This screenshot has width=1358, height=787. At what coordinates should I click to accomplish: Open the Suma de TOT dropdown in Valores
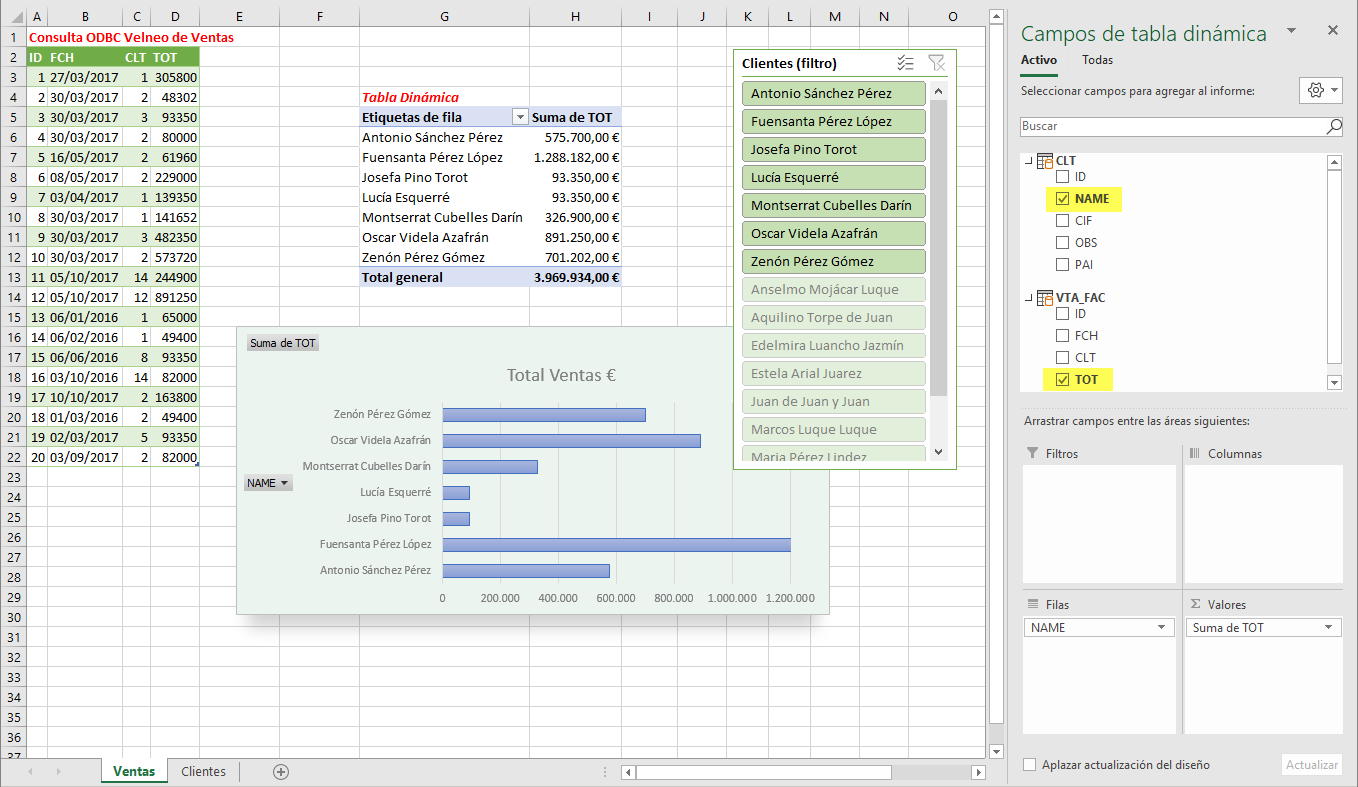[x=1328, y=628]
